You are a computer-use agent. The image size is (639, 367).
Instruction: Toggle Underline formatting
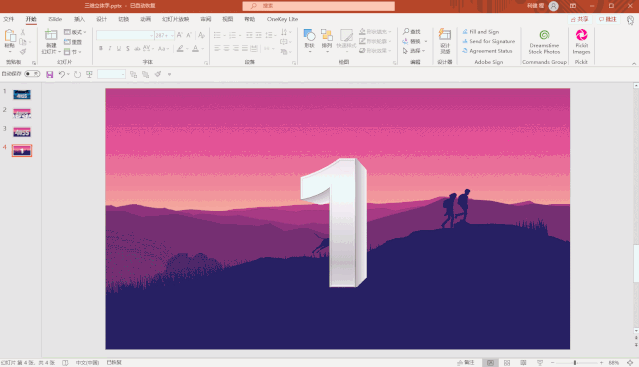(x=119, y=48)
